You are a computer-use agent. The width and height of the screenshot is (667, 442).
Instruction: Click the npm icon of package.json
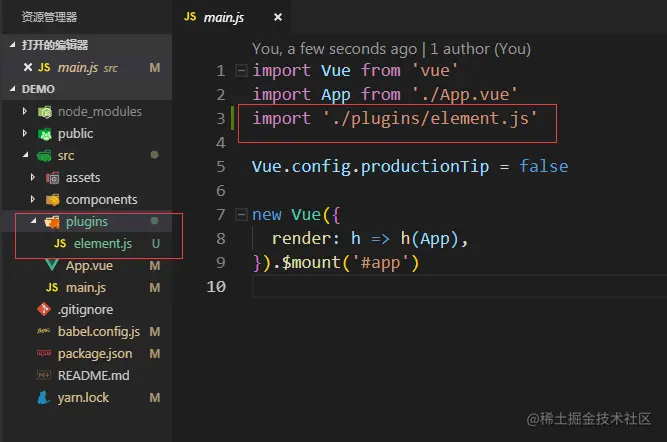43,353
